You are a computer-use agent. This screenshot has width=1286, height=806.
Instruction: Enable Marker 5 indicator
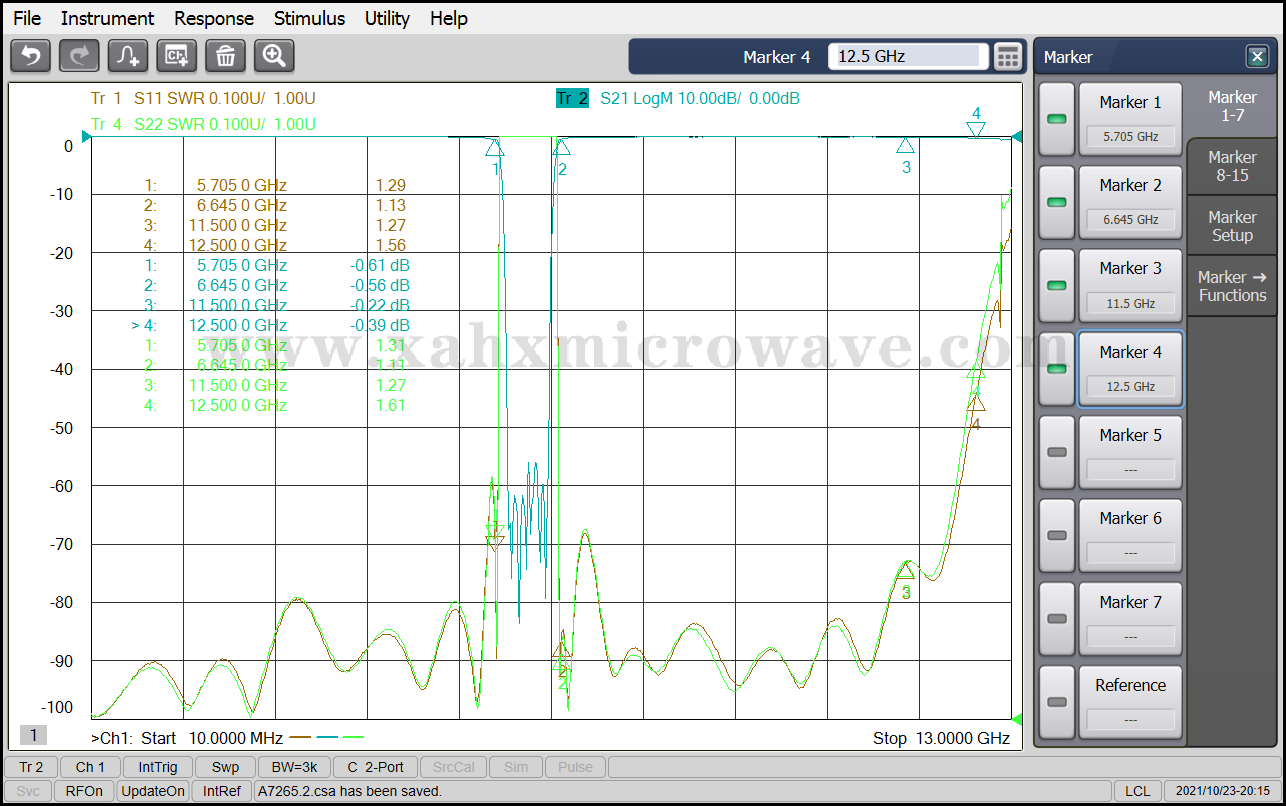(x=1056, y=452)
